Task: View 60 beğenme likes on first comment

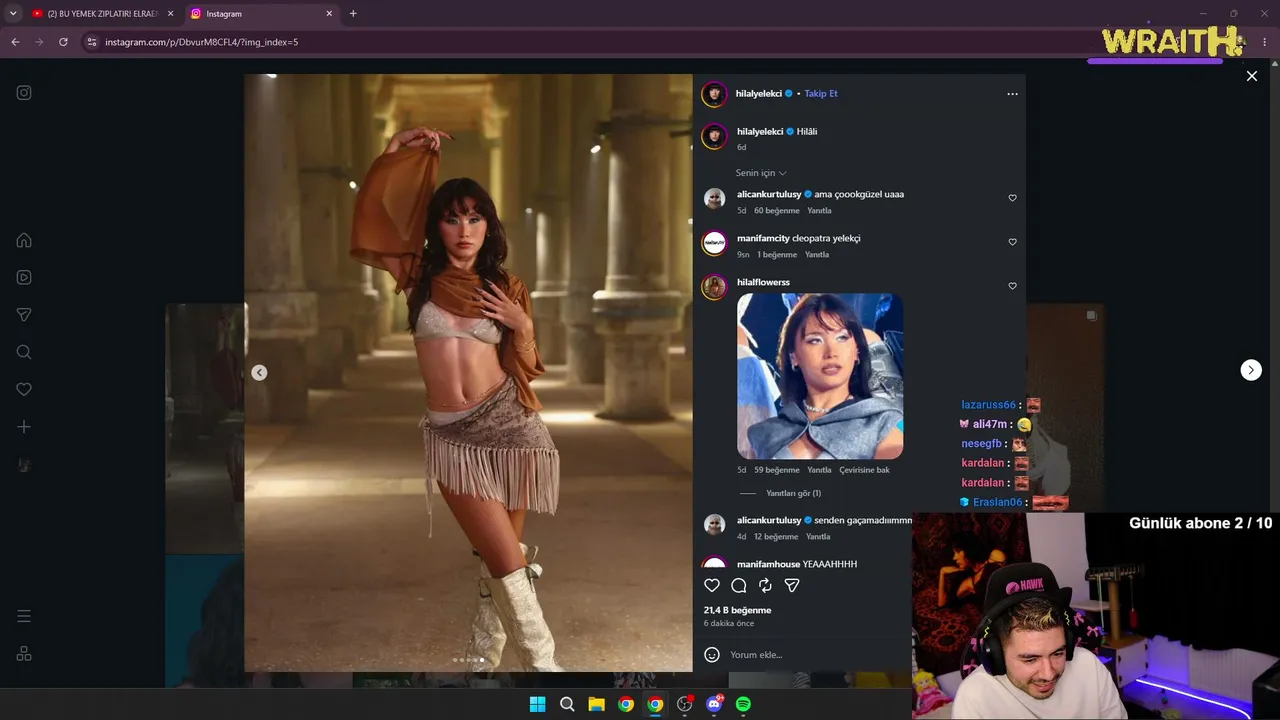Action: pos(777,211)
